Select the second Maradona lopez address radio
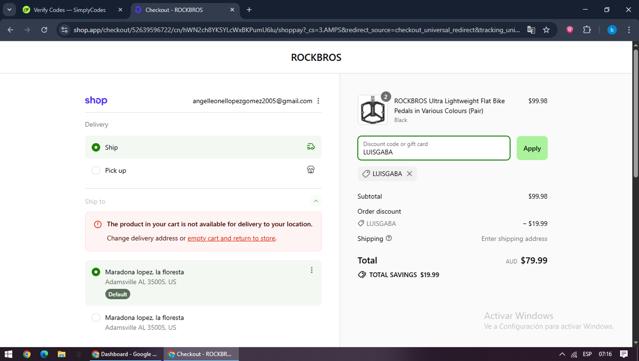 coord(96,317)
